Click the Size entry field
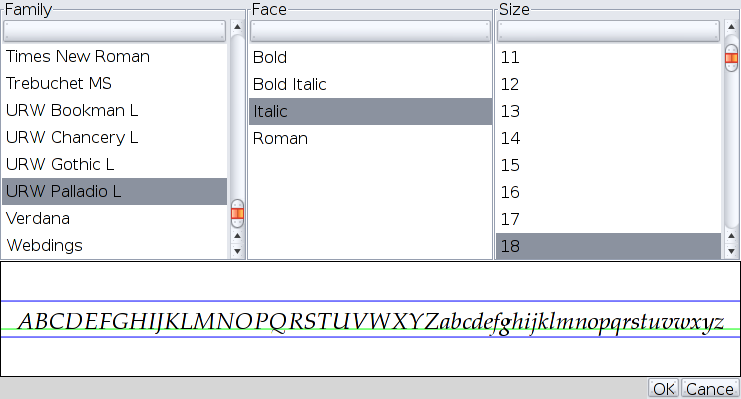 608,31
